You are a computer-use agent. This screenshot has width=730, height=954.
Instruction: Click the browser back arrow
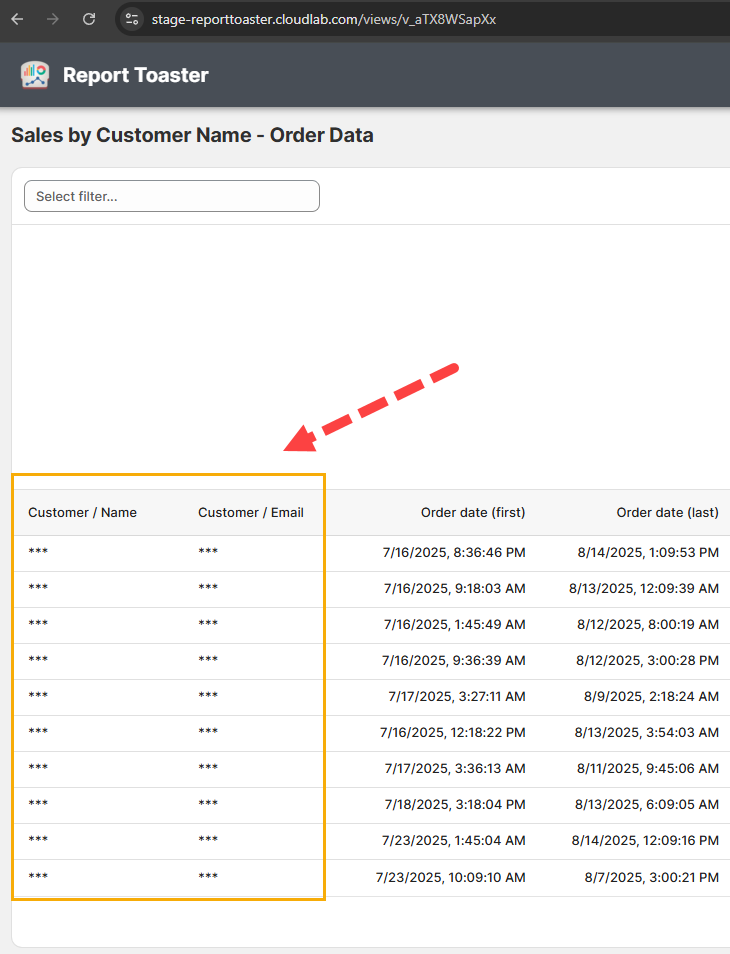[x=17, y=19]
